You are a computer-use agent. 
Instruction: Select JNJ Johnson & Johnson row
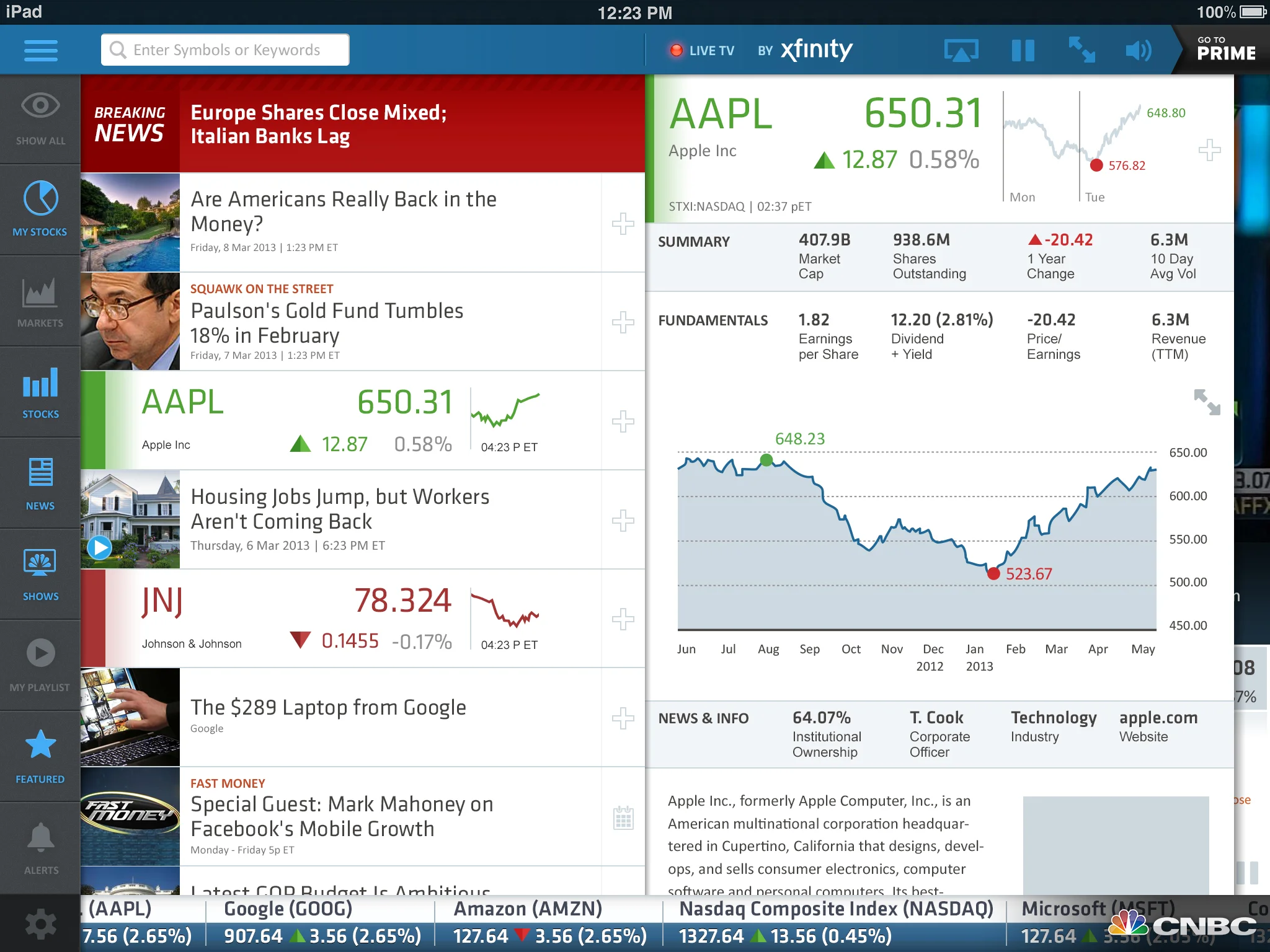click(x=363, y=619)
